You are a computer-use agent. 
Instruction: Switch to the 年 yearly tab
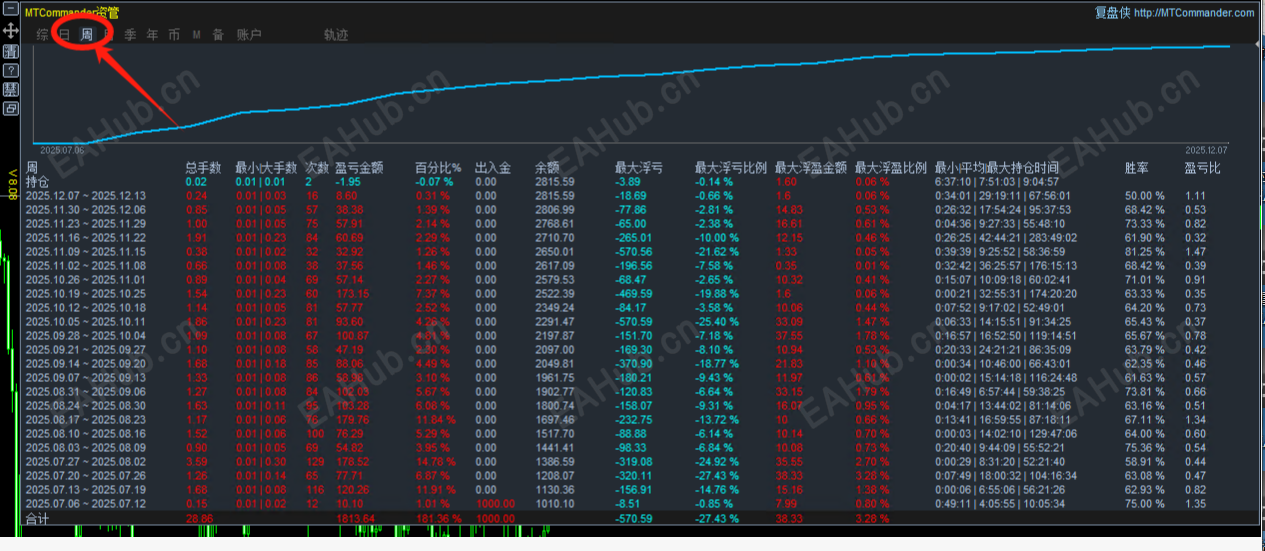coord(152,35)
